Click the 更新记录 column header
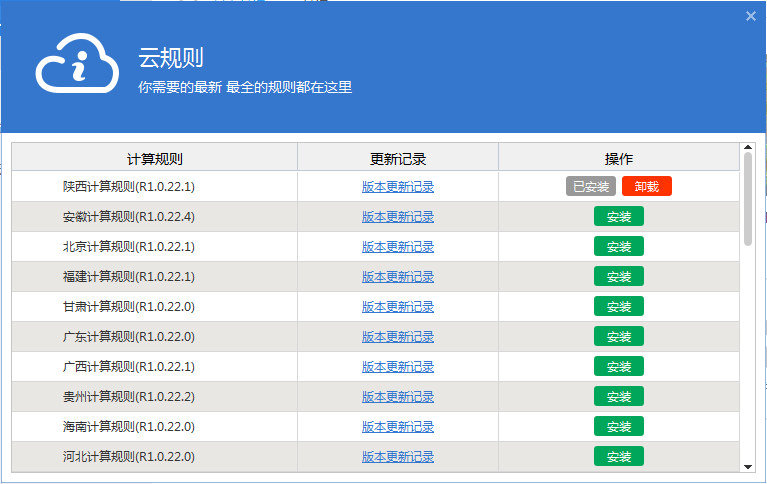The height and width of the screenshot is (484, 767). (x=398, y=158)
